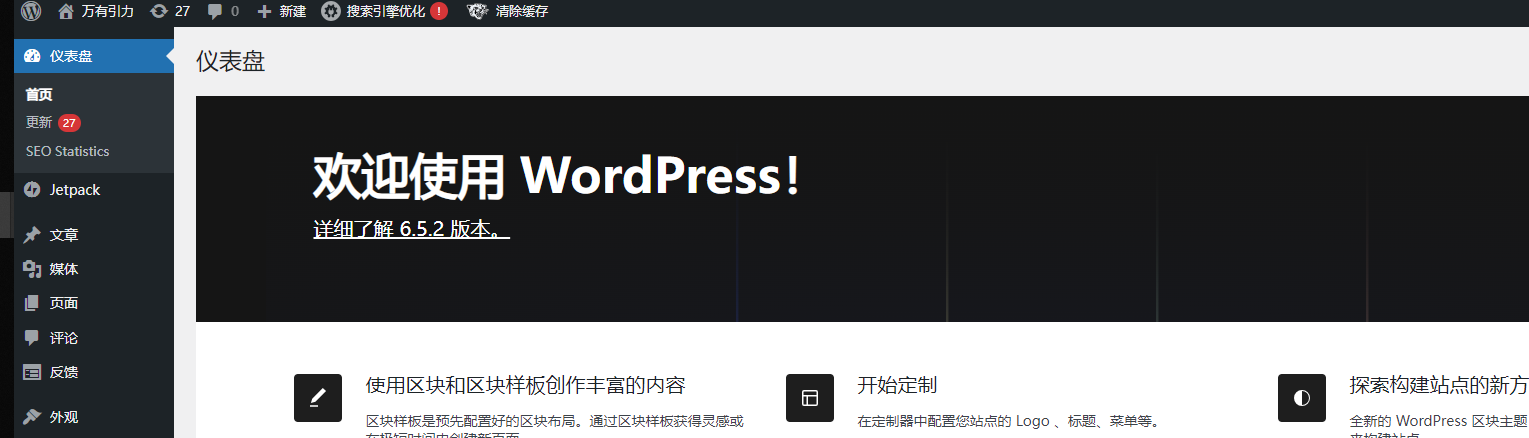Open the 搜索引擎优化 menu

[x=386, y=12]
